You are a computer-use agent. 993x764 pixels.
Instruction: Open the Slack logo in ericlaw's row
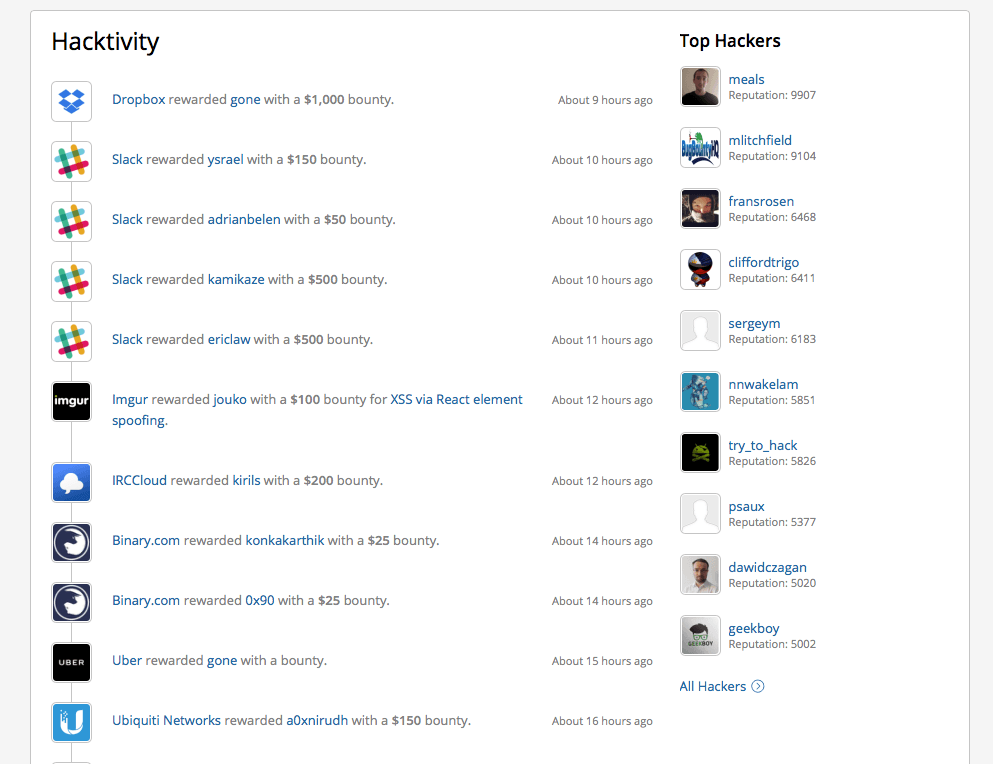point(72,341)
